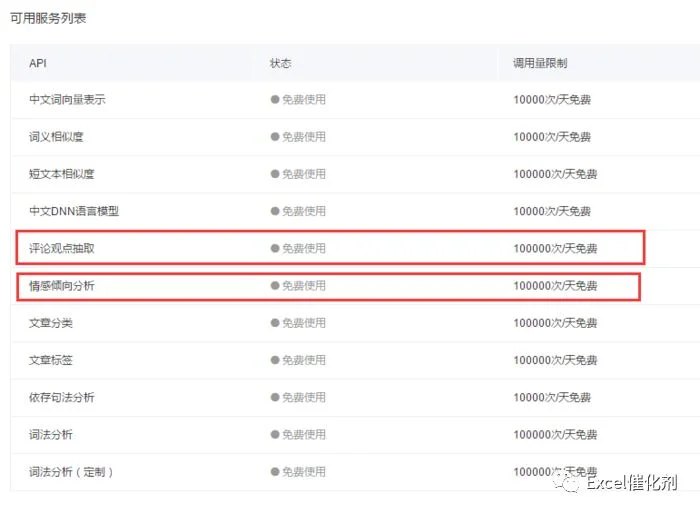Click 免费使用 status in the 词法分析 row
Screen dimensions: 700x513
pos(304,434)
